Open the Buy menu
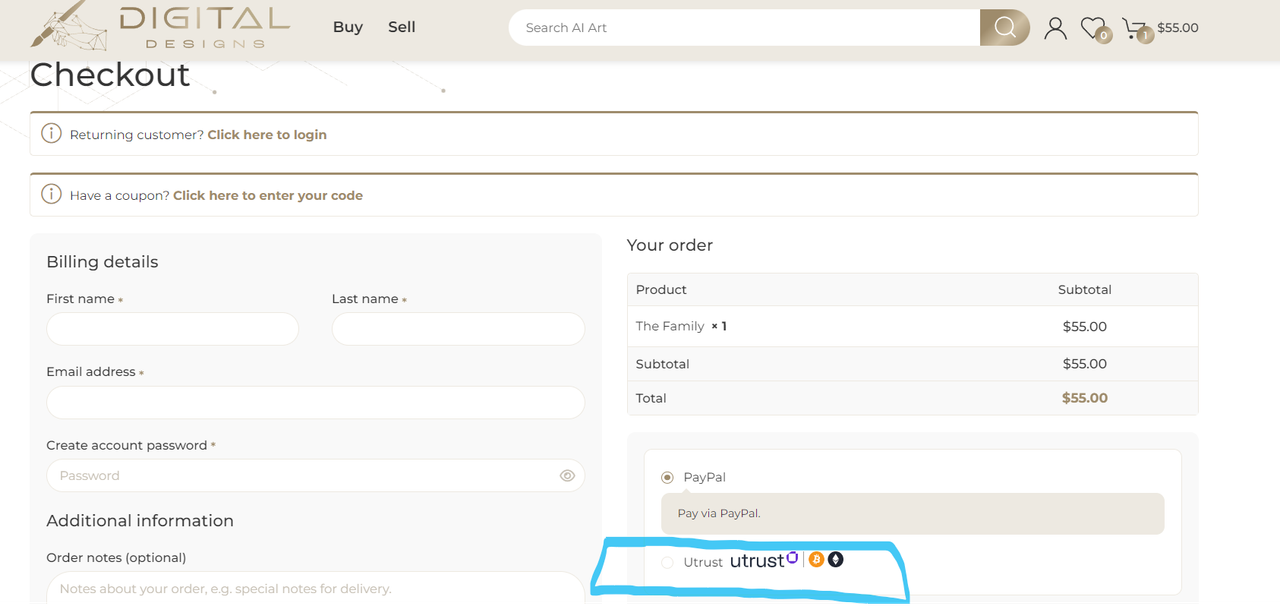 click(x=348, y=27)
